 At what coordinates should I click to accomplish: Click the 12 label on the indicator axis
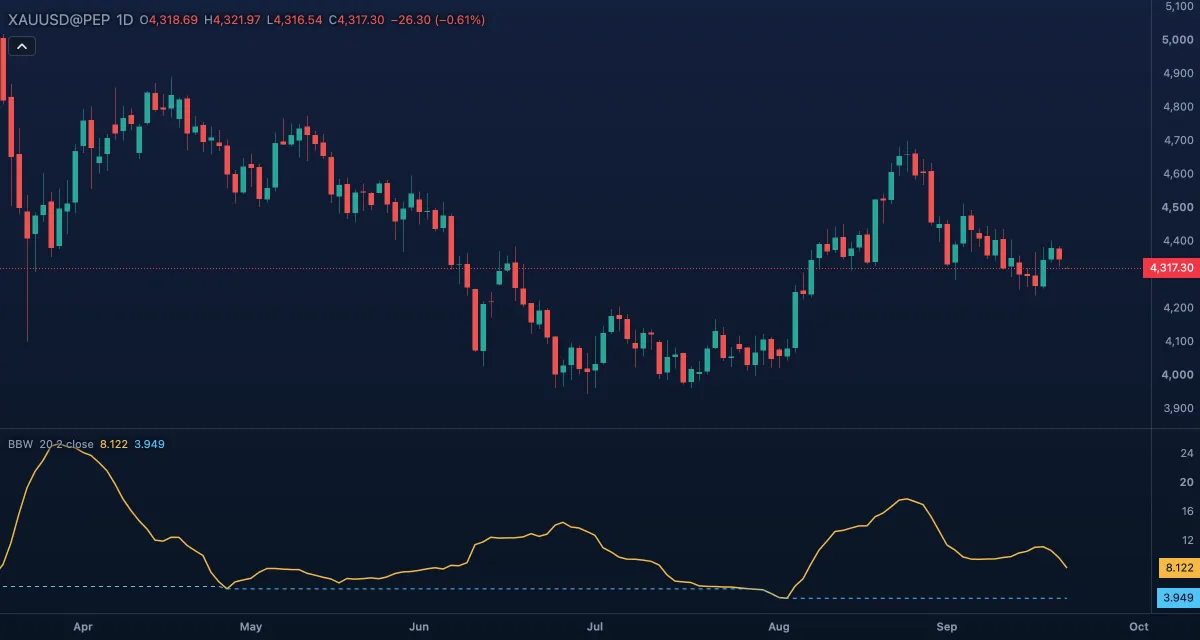point(1188,540)
